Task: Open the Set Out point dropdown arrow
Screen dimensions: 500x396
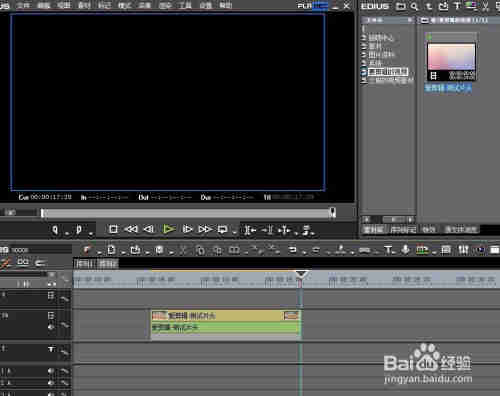Action: [91, 233]
